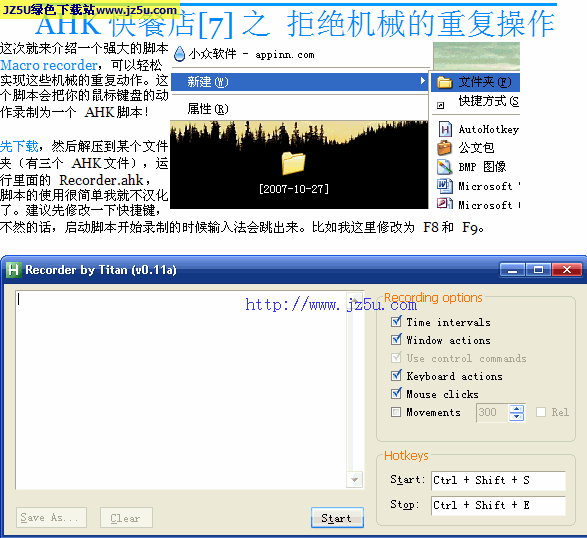
Task: Toggle the Keyboard actions checkbox
Action: [x=396, y=376]
